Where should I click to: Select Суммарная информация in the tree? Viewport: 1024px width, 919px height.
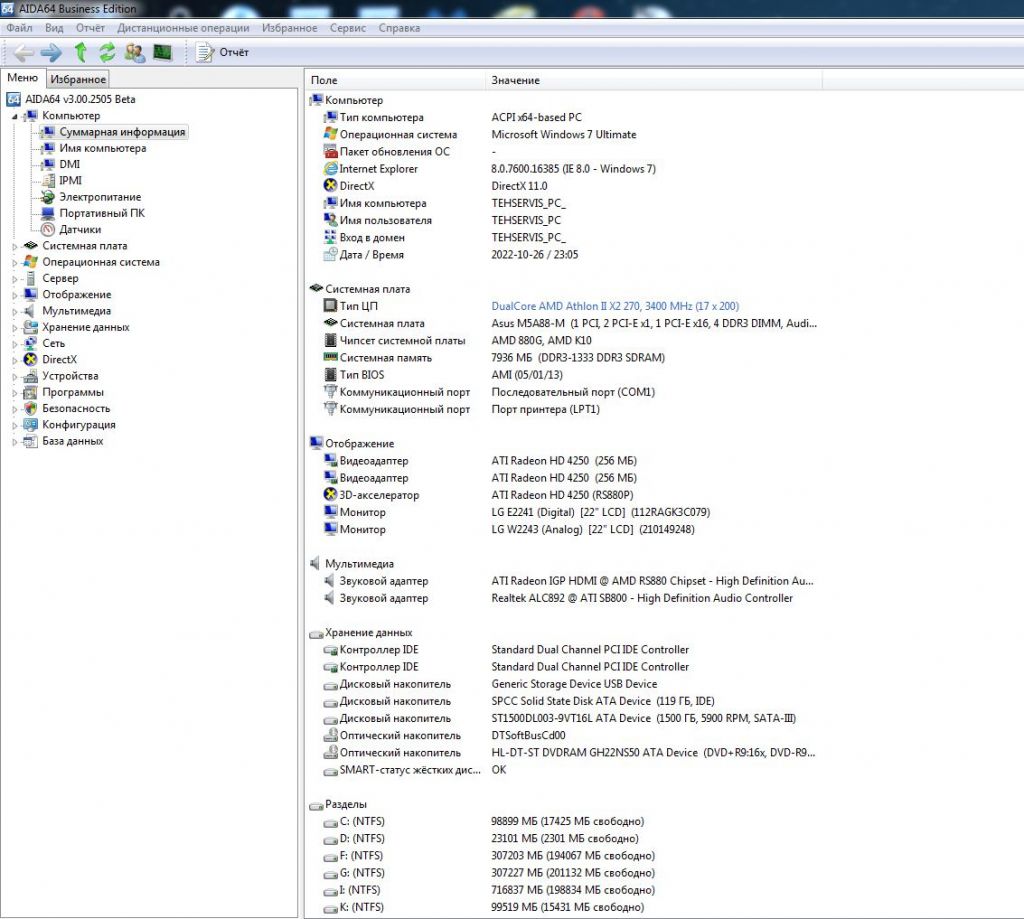point(122,132)
